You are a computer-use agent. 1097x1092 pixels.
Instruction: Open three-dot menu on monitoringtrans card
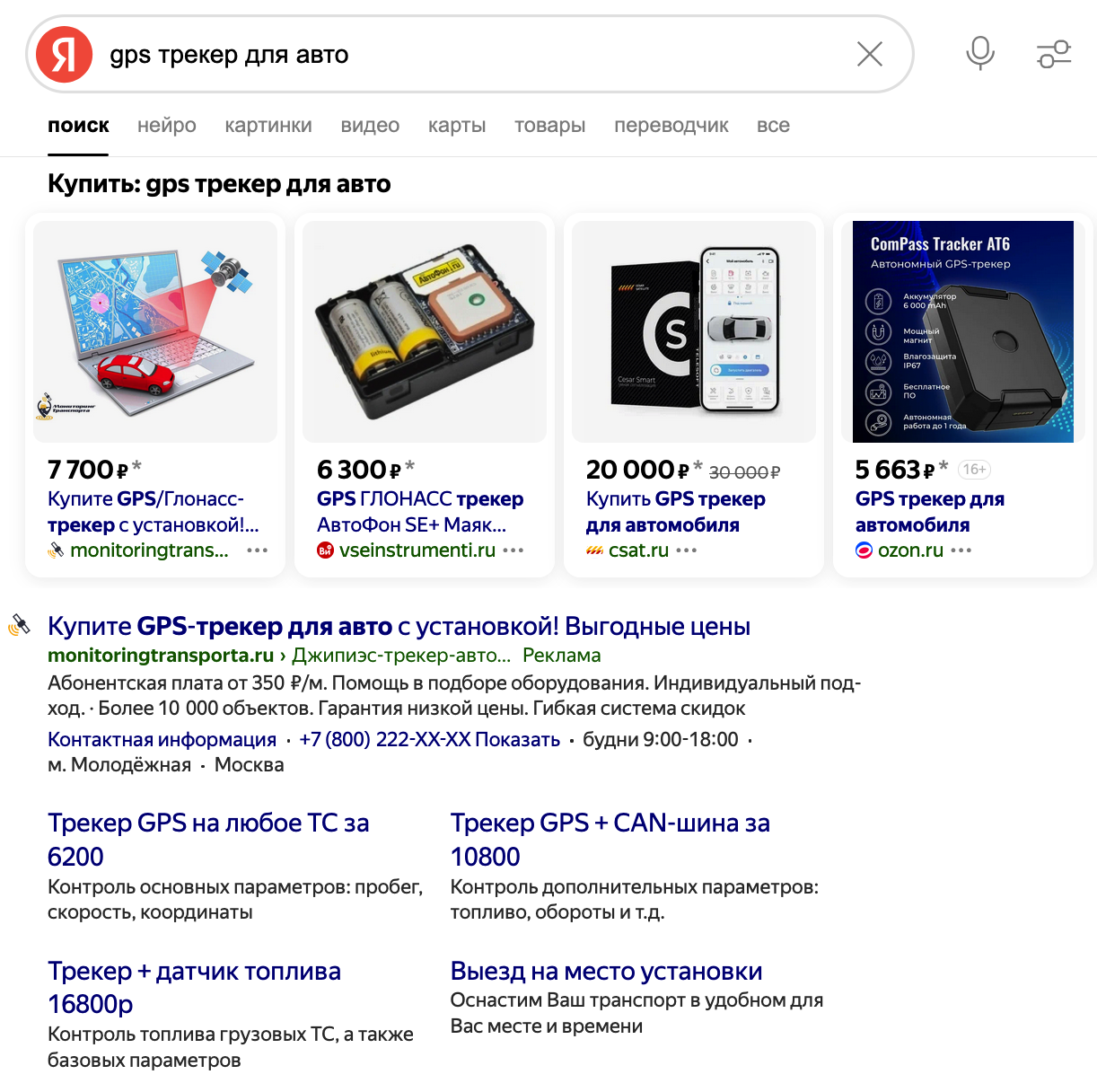(257, 550)
